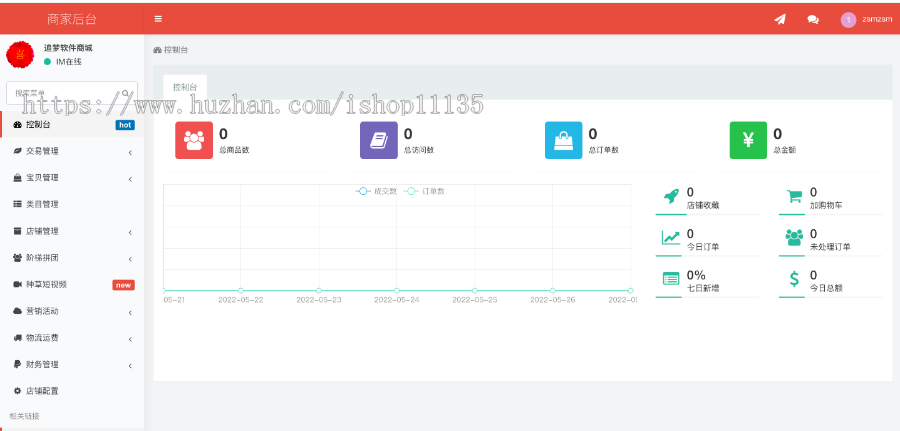The image size is (900, 431).
Task: Open 物流运费 menu item
Action: tap(72, 338)
